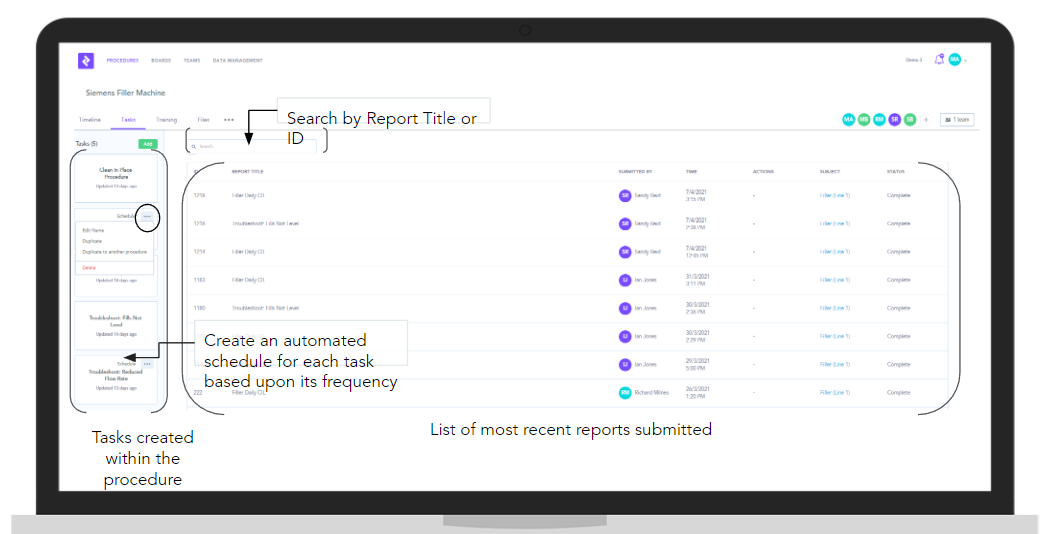Click the search magnifier icon
The height and width of the screenshot is (534, 1045).
click(x=194, y=147)
